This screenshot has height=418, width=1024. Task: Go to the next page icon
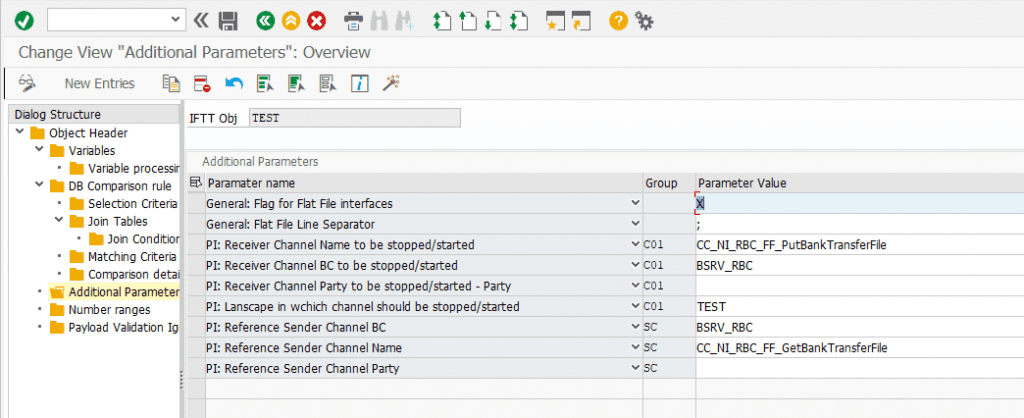(493, 21)
